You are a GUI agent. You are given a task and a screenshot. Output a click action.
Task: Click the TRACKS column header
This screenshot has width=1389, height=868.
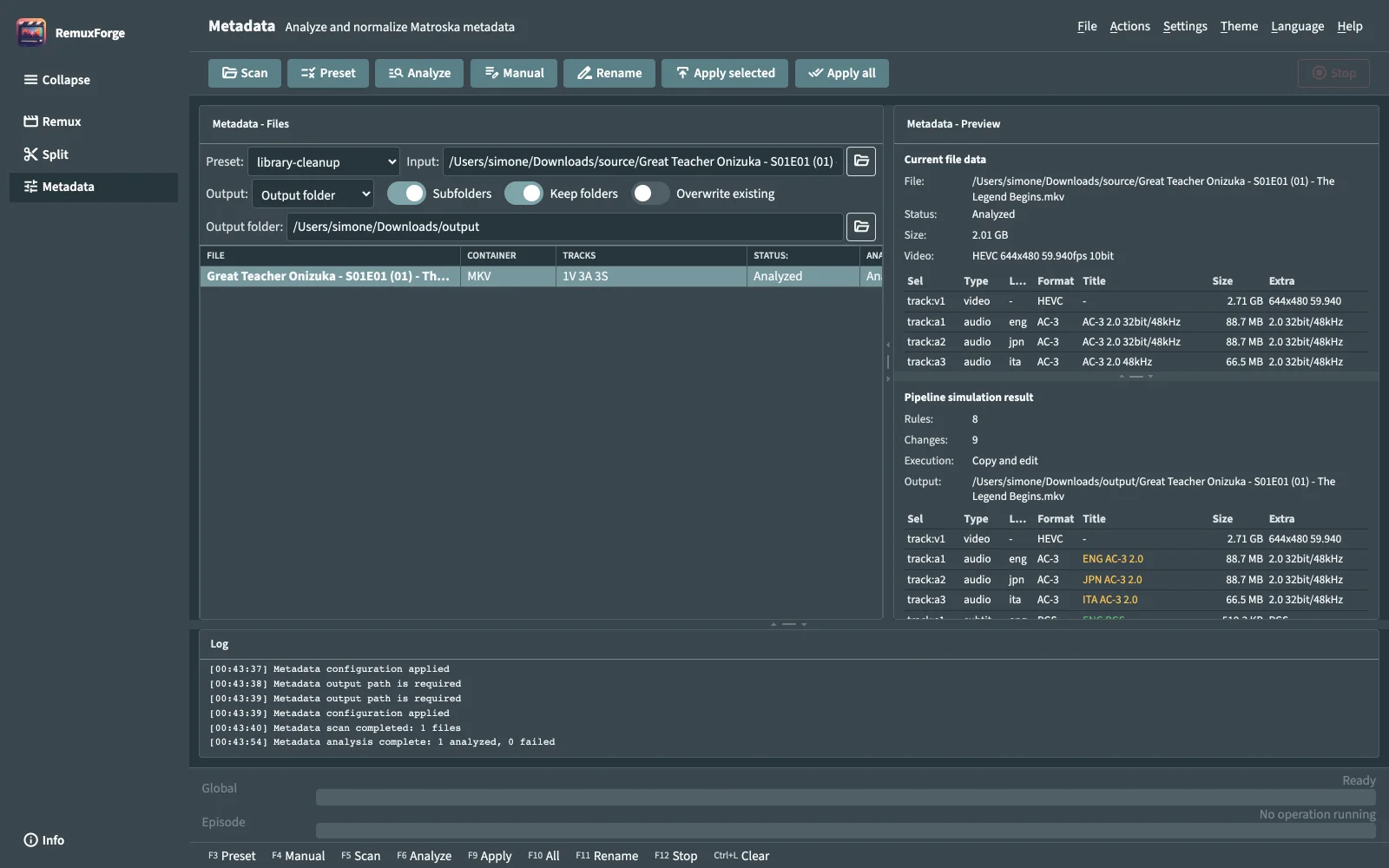[651, 255]
